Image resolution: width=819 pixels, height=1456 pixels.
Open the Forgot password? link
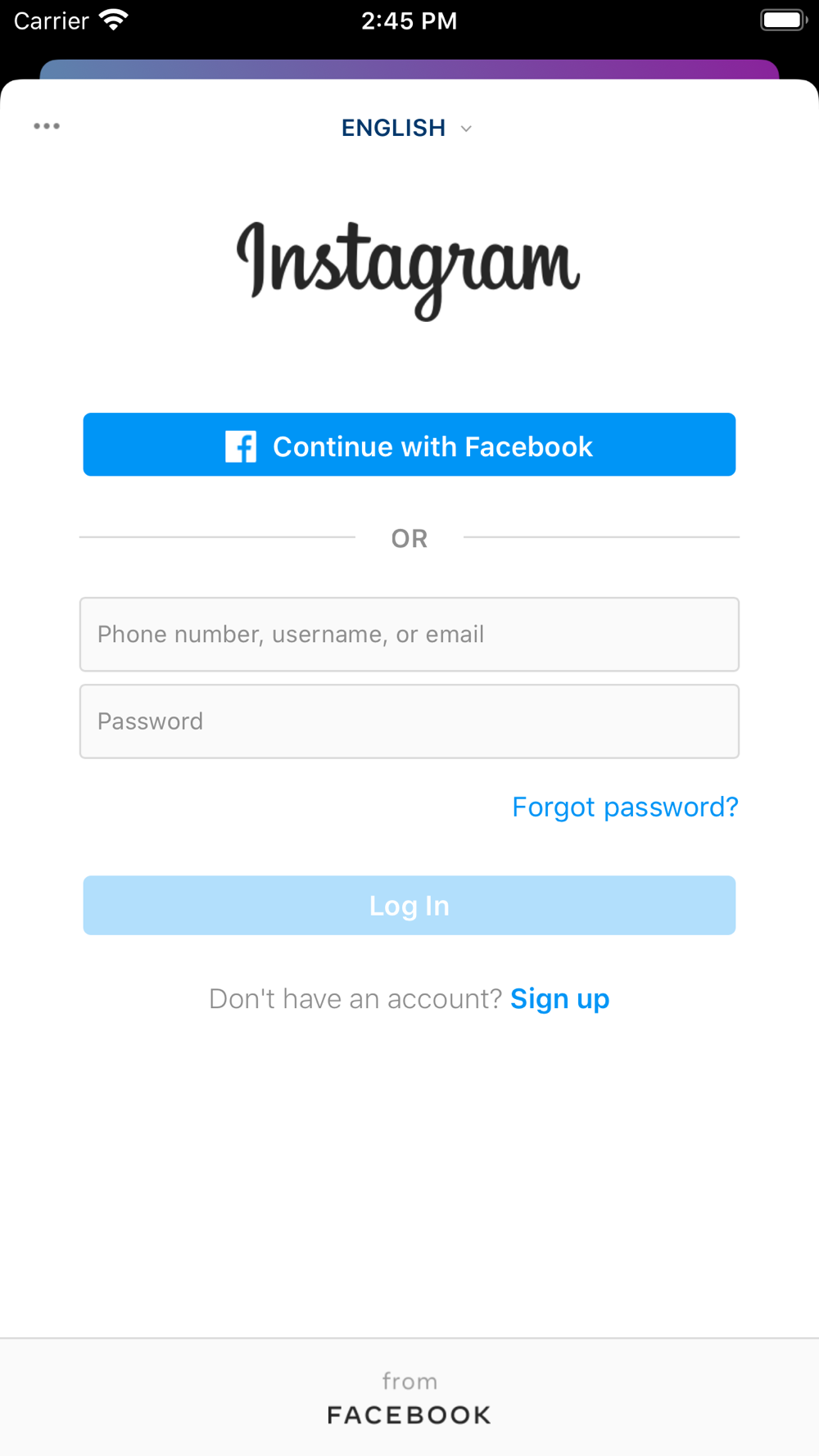click(625, 807)
